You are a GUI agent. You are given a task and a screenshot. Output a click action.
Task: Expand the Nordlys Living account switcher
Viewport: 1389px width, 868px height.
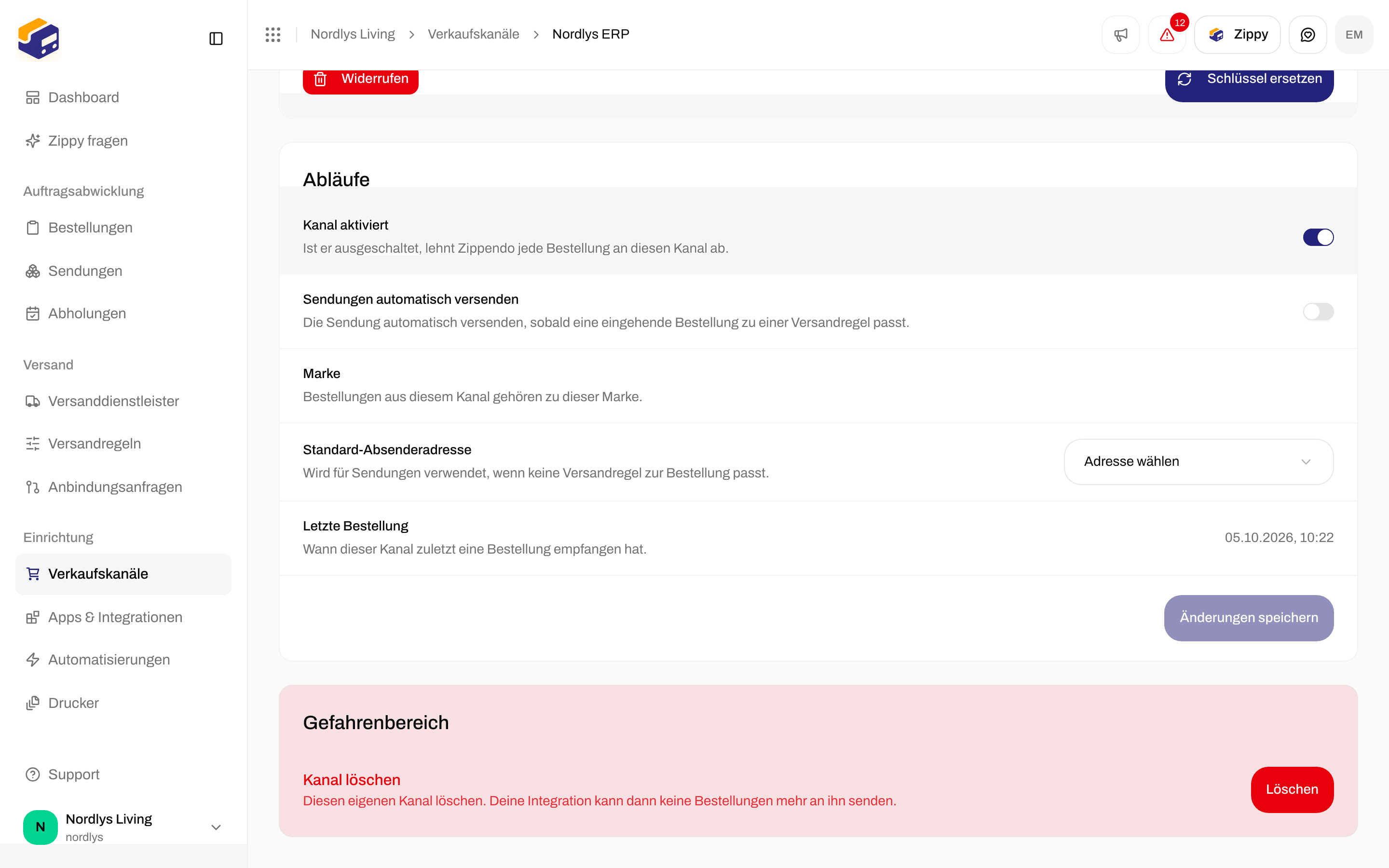[123, 827]
